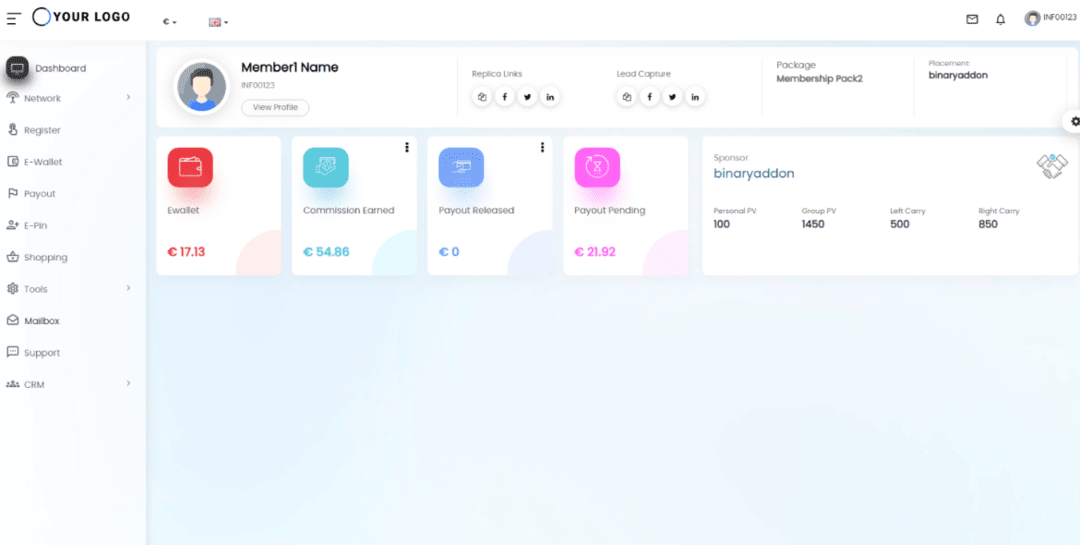Open the settings gear on right edge
This screenshot has width=1080, height=545.
pos(1075,121)
